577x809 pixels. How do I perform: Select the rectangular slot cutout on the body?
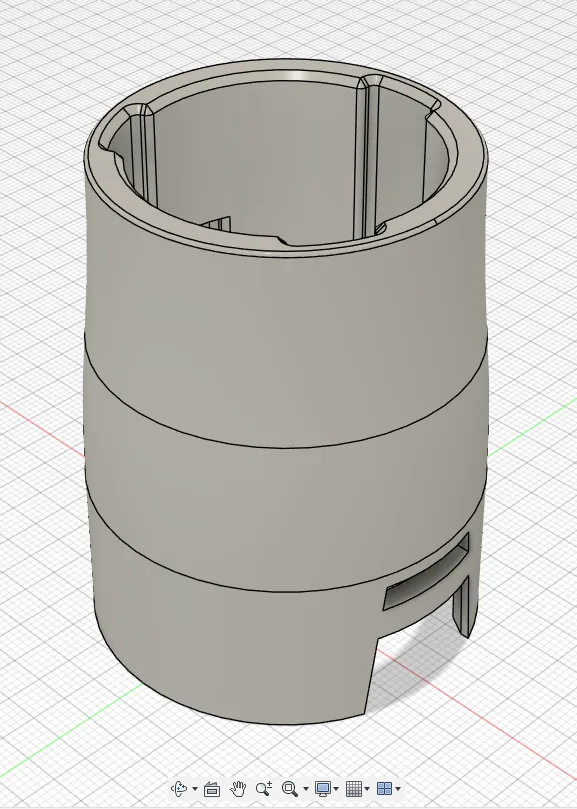[426, 575]
